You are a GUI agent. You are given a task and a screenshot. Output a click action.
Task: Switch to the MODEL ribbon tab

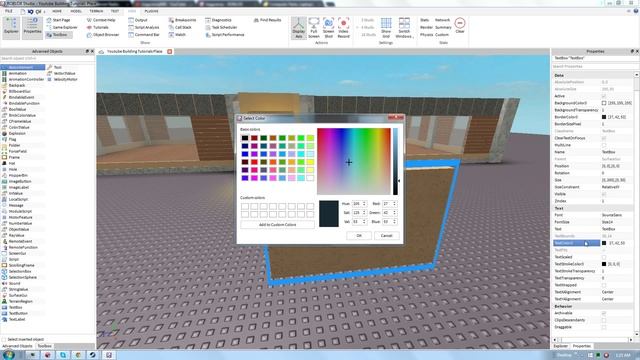[76, 11]
